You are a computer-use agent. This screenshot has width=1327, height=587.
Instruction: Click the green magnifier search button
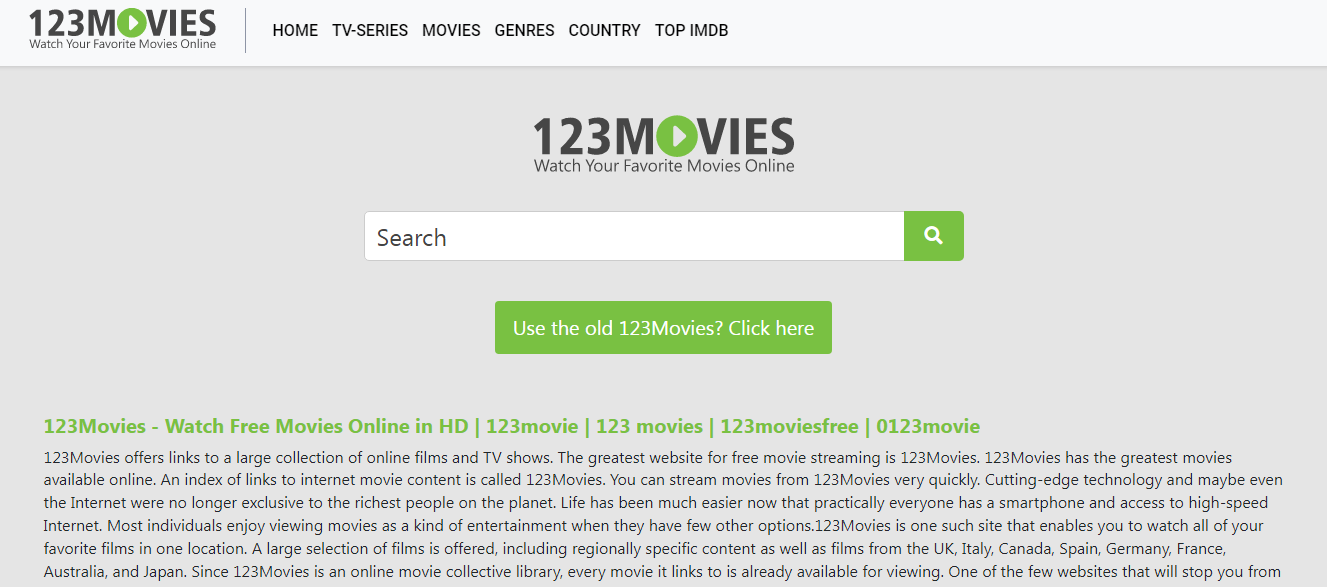[x=933, y=236]
